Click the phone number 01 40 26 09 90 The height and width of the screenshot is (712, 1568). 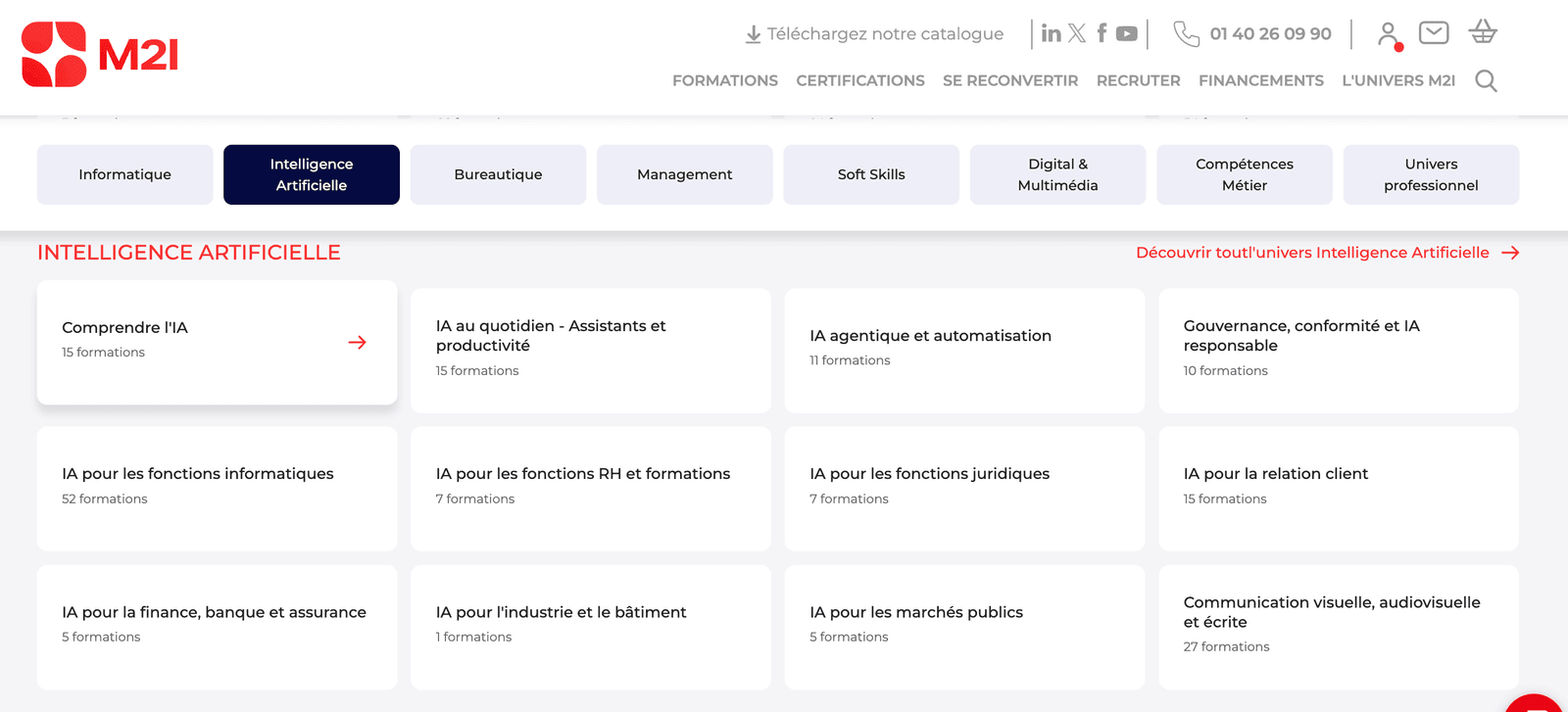1270,34
